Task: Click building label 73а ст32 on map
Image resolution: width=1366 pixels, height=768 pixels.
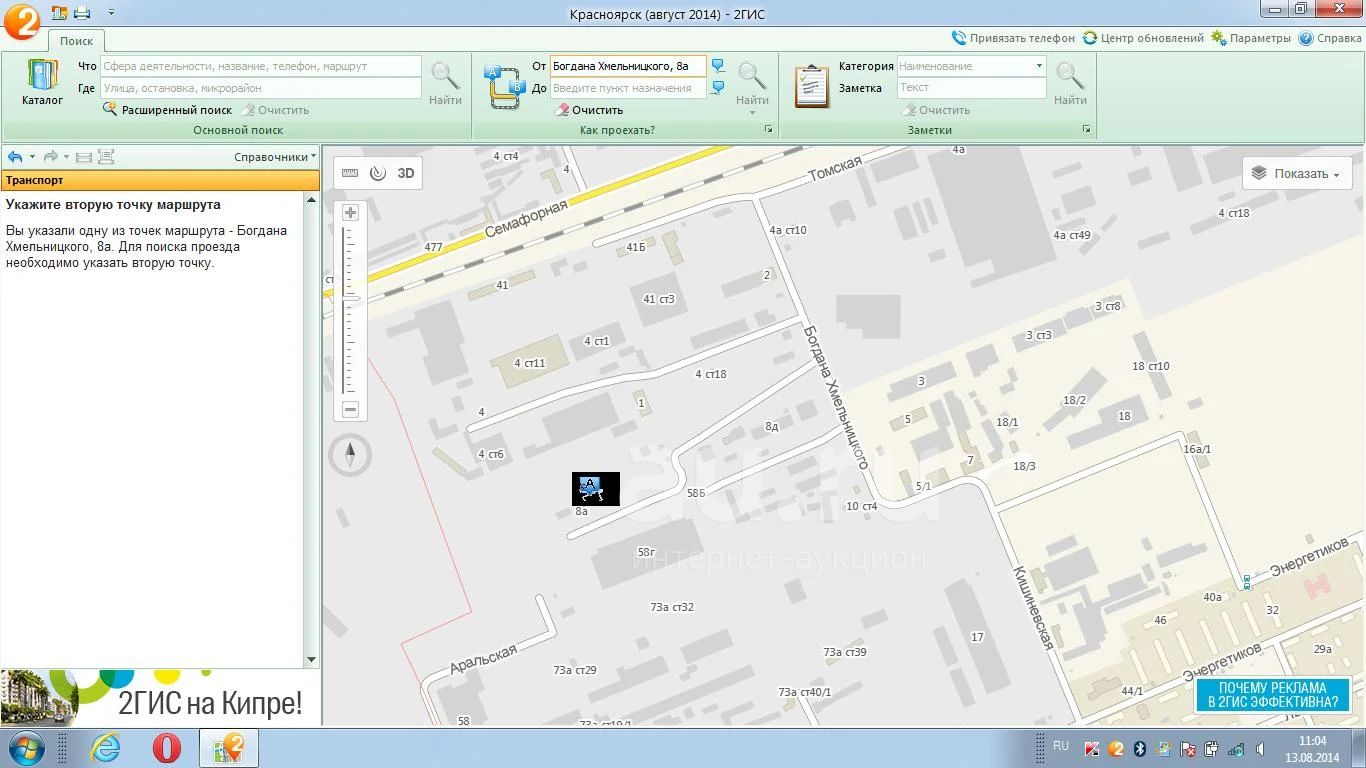Action: coord(672,607)
